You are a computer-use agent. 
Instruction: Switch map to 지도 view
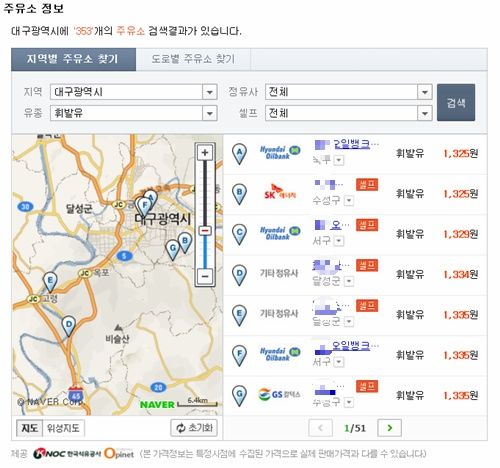tap(29, 428)
